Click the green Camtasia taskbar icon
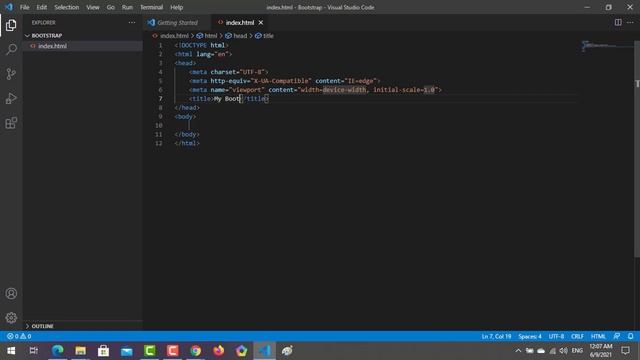Image resolution: width=640 pixels, height=360 pixels. (150, 351)
